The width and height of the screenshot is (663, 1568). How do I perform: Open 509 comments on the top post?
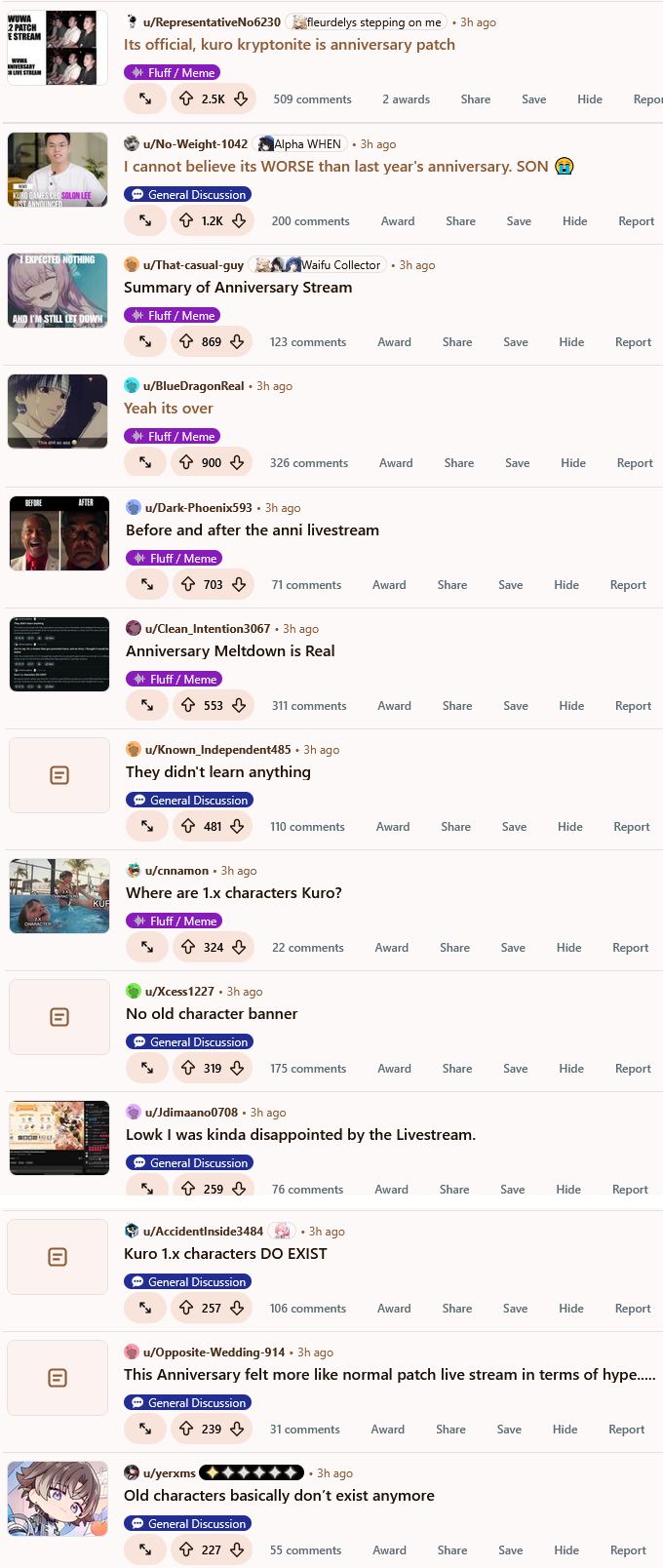(x=312, y=99)
